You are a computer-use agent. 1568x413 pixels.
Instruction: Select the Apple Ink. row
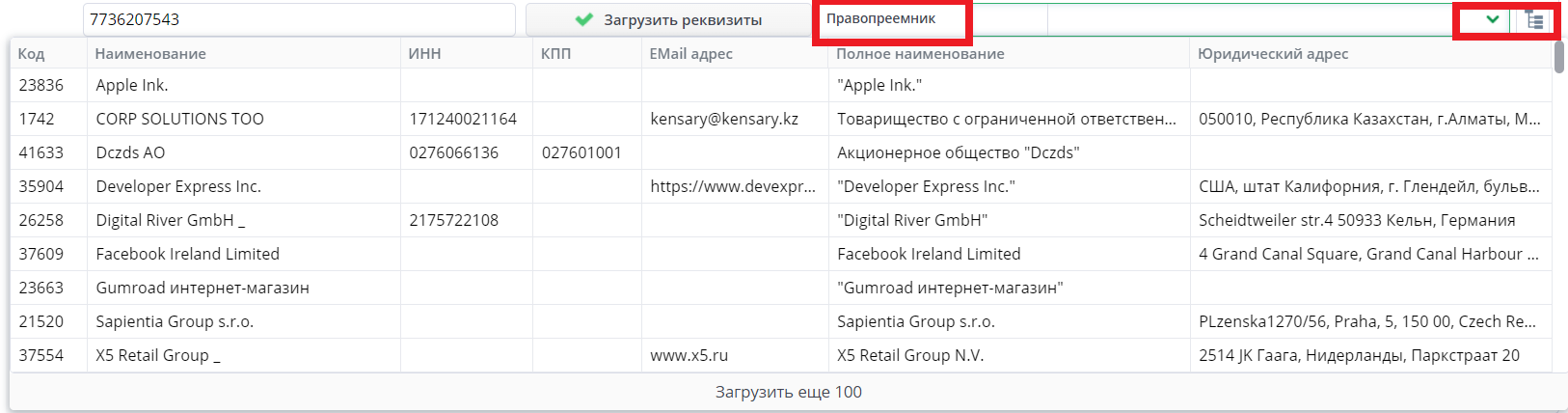[132, 85]
